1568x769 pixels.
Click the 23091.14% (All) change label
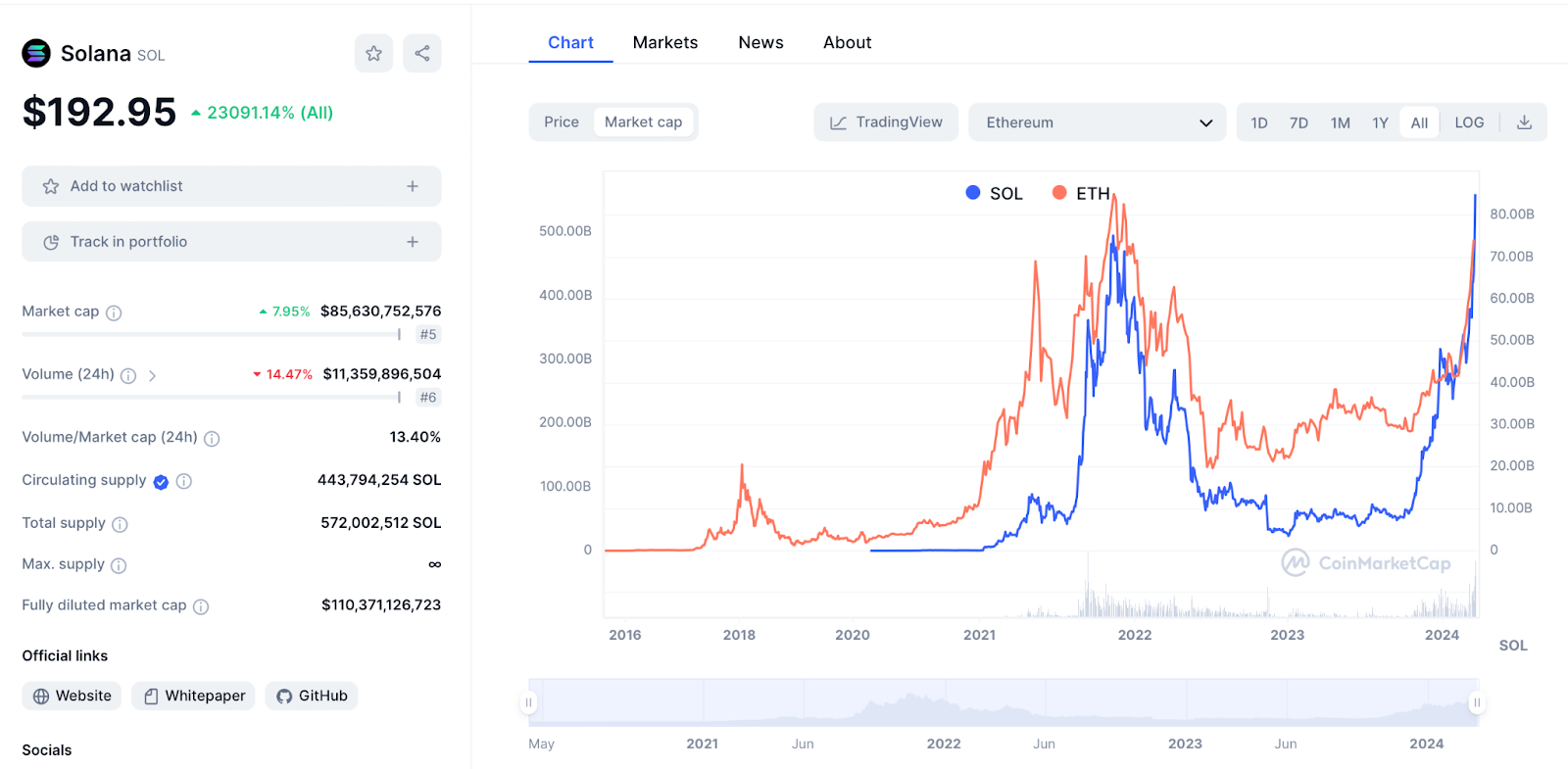coord(263,113)
